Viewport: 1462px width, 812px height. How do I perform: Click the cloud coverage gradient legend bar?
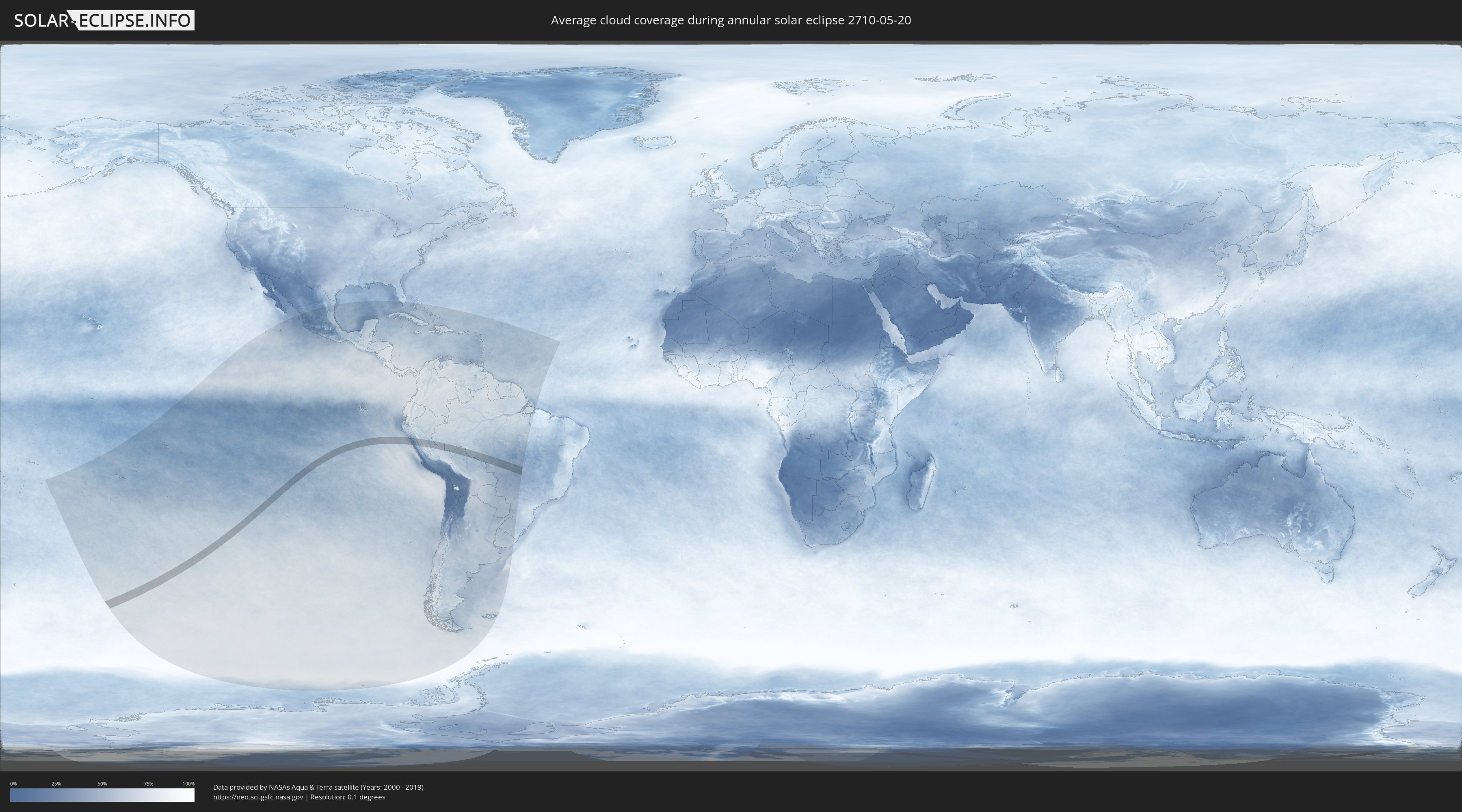tap(102, 795)
